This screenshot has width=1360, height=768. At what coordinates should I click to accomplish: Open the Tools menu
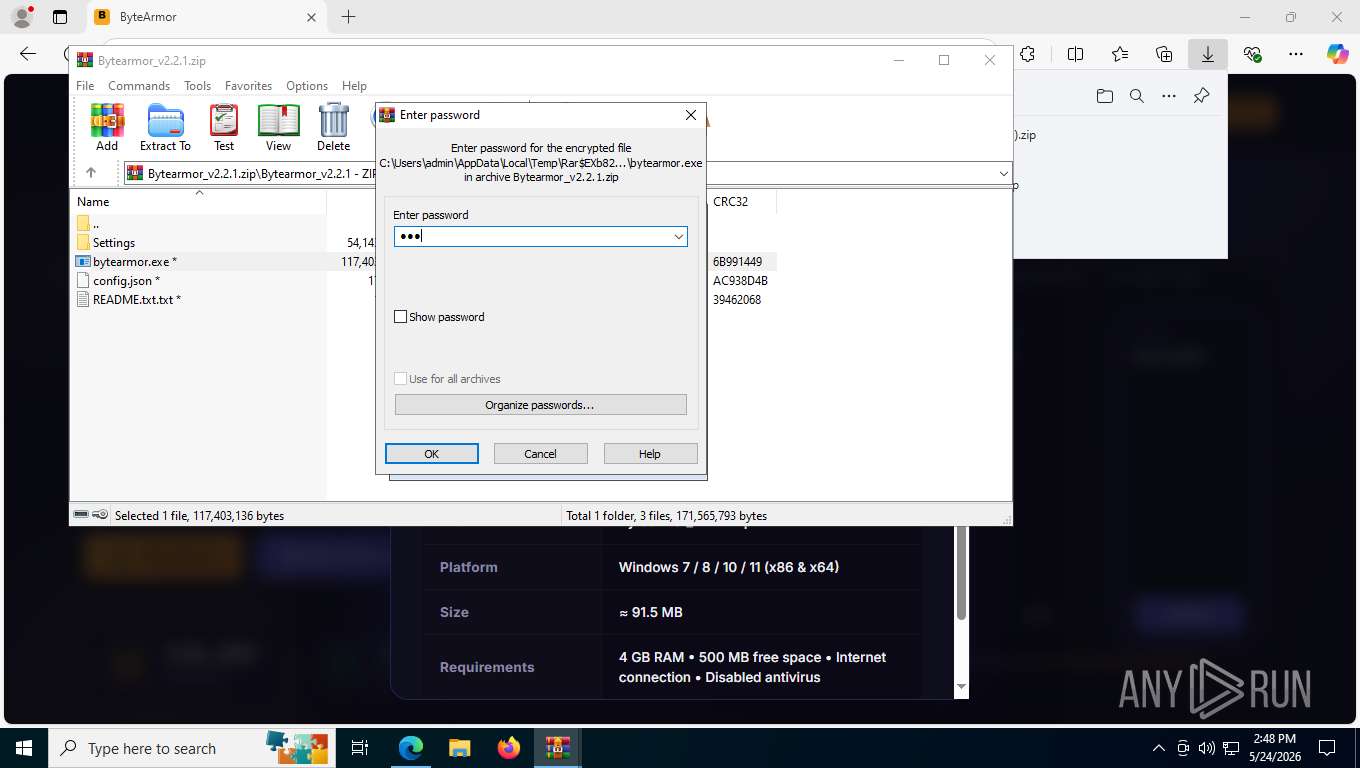pyautogui.click(x=197, y=86)
